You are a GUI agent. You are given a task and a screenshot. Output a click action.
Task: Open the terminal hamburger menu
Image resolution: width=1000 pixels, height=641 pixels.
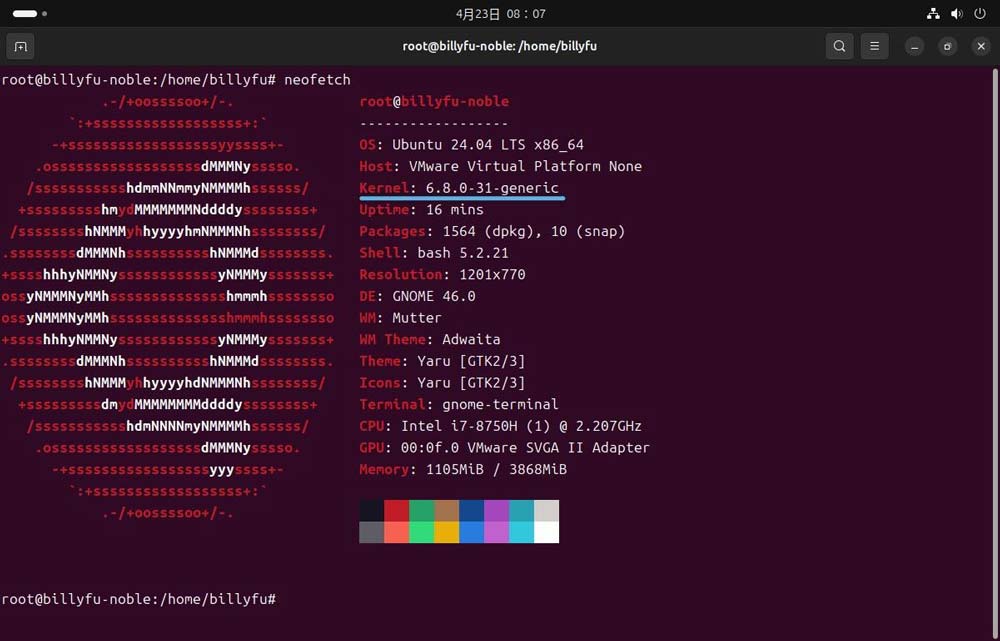874,46
